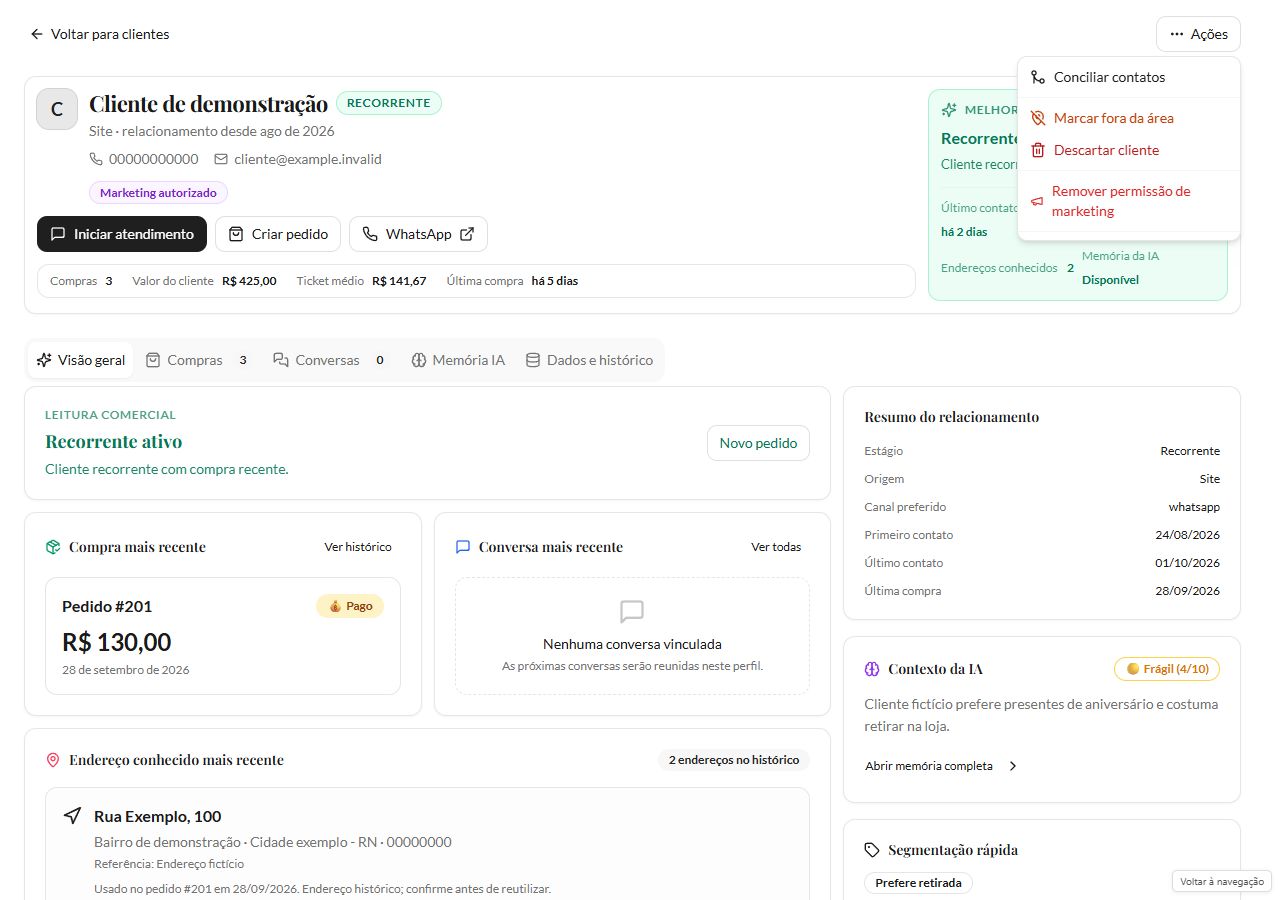
Task: Click the Marketing autorizado badge
Action: click(159, 193)
